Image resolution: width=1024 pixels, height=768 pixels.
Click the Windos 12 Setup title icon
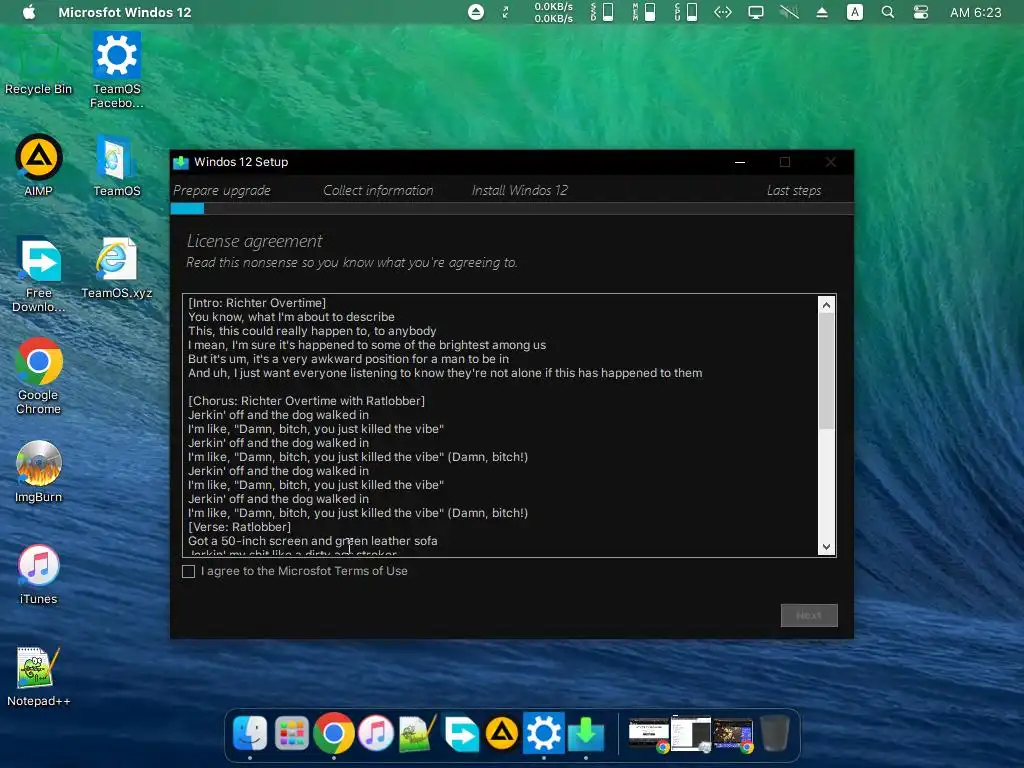(181, 162)
